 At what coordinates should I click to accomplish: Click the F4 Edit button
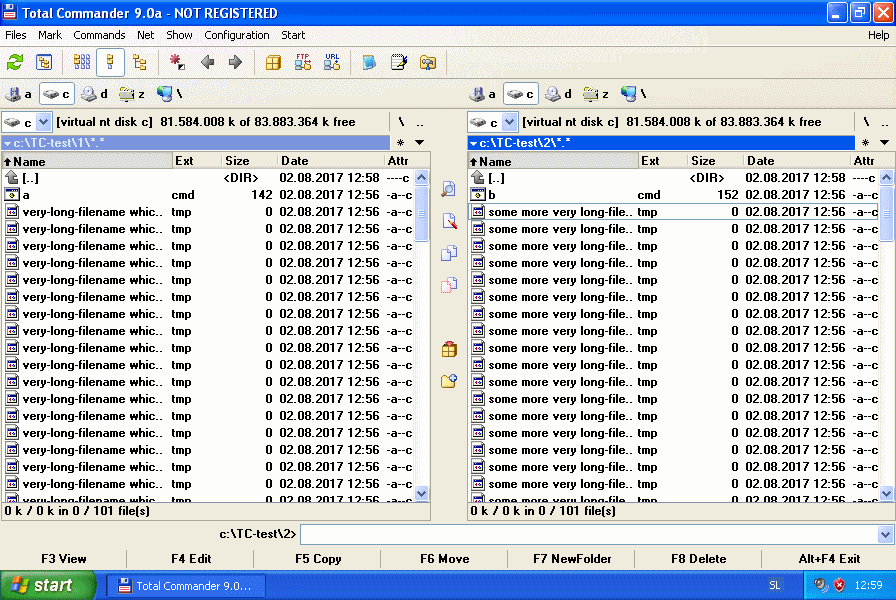190,559
